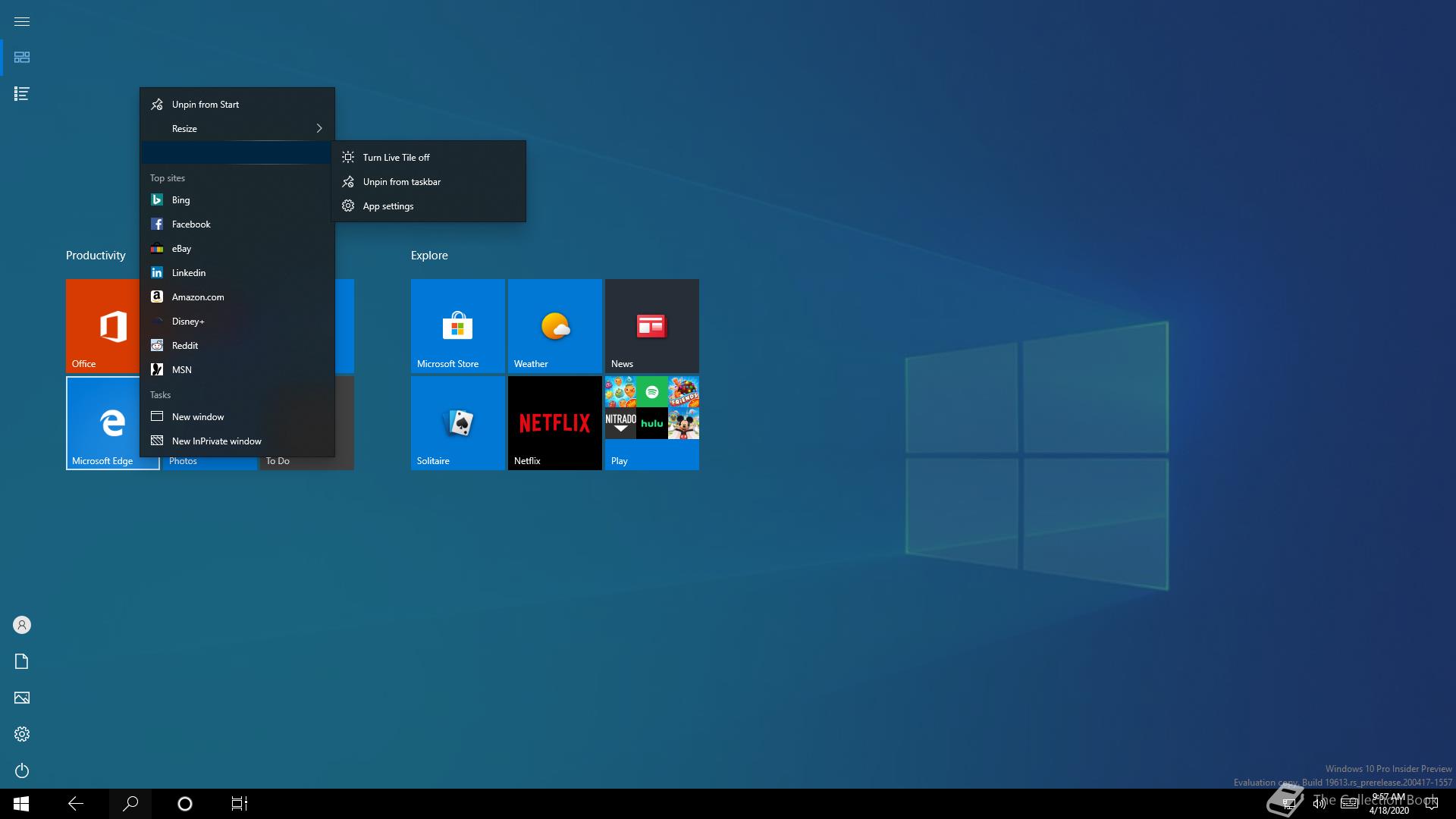Expand the Resize submenu arrow
1456x819 pixels.
click(319, 129)
